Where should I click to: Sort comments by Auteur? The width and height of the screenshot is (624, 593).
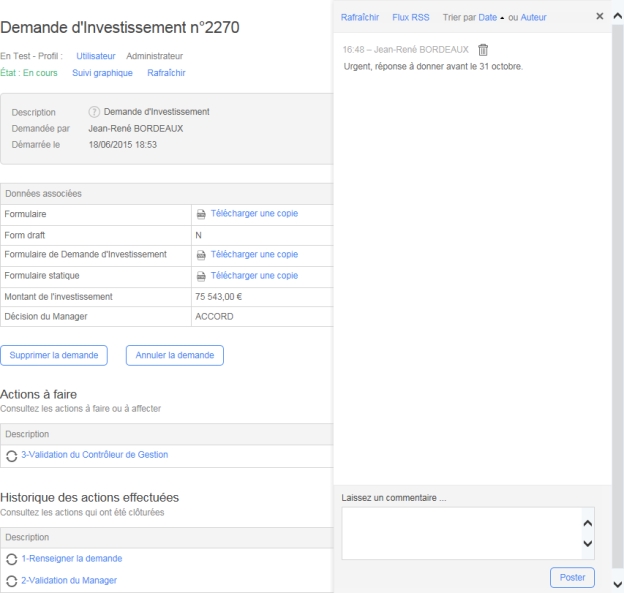click(534, 17)
